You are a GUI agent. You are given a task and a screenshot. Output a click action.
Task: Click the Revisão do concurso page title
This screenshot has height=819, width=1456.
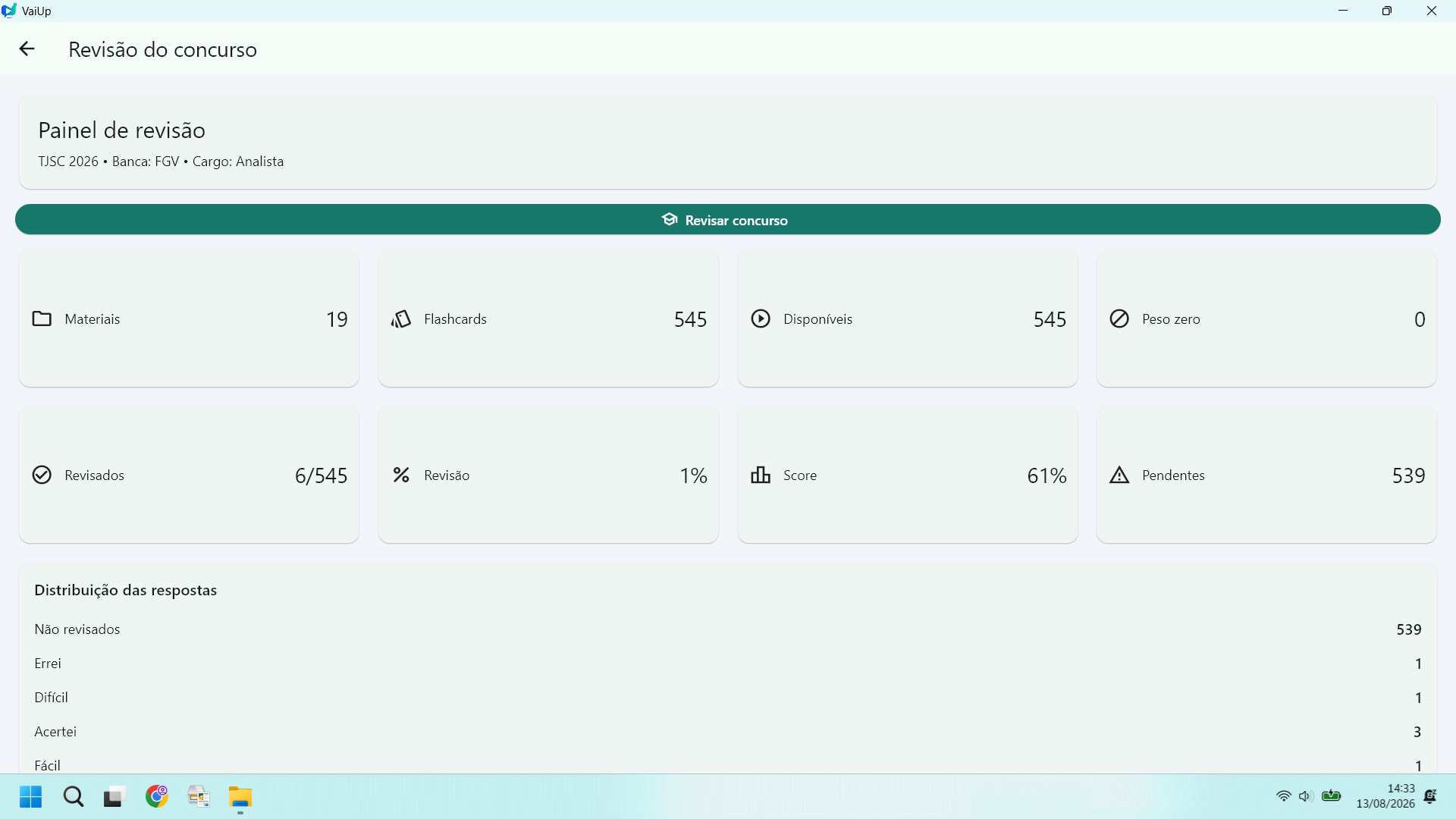point(163,49)
